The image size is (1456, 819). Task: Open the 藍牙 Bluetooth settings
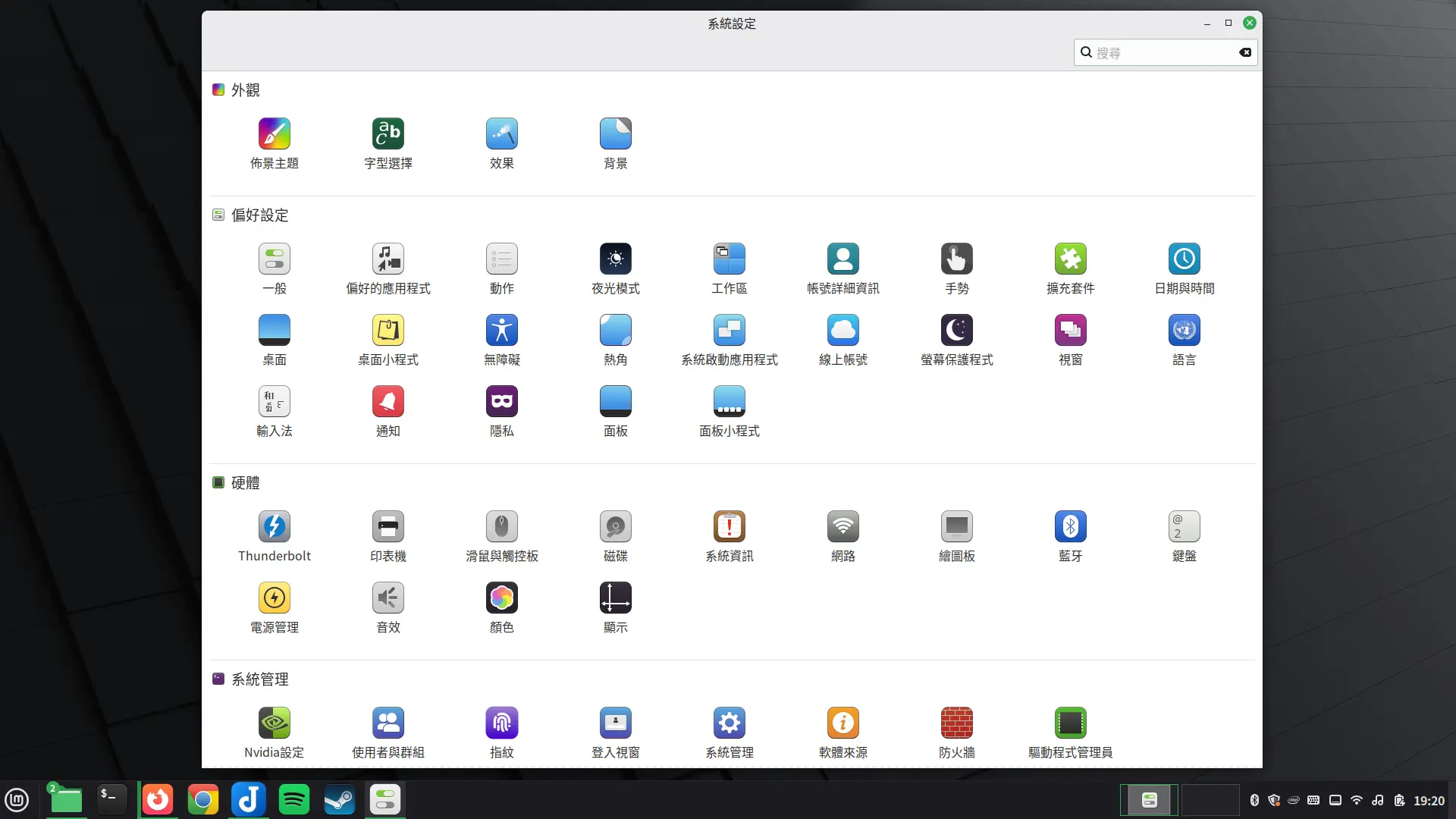1070,535
